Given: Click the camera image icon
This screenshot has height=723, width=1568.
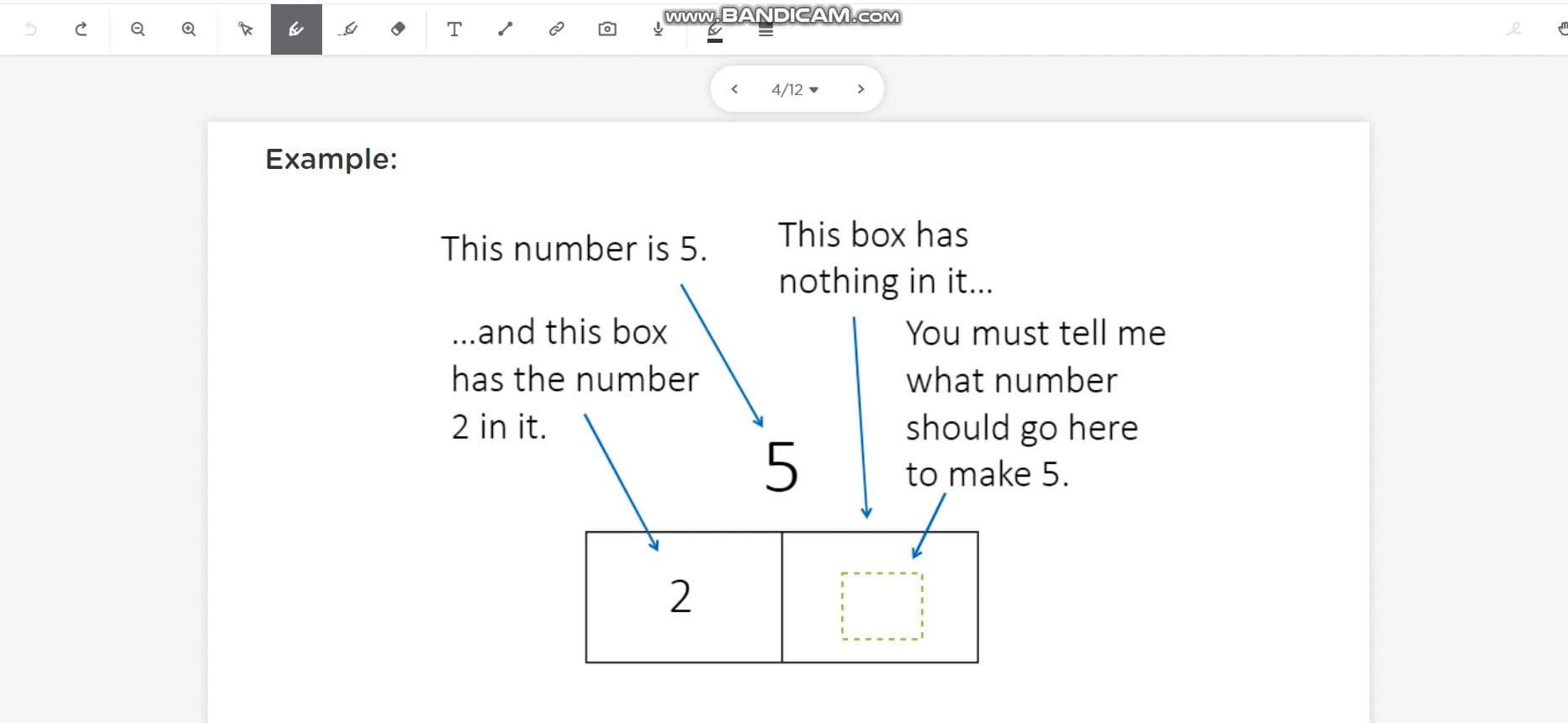Looking at the screenshot, I should coord(607,29).
